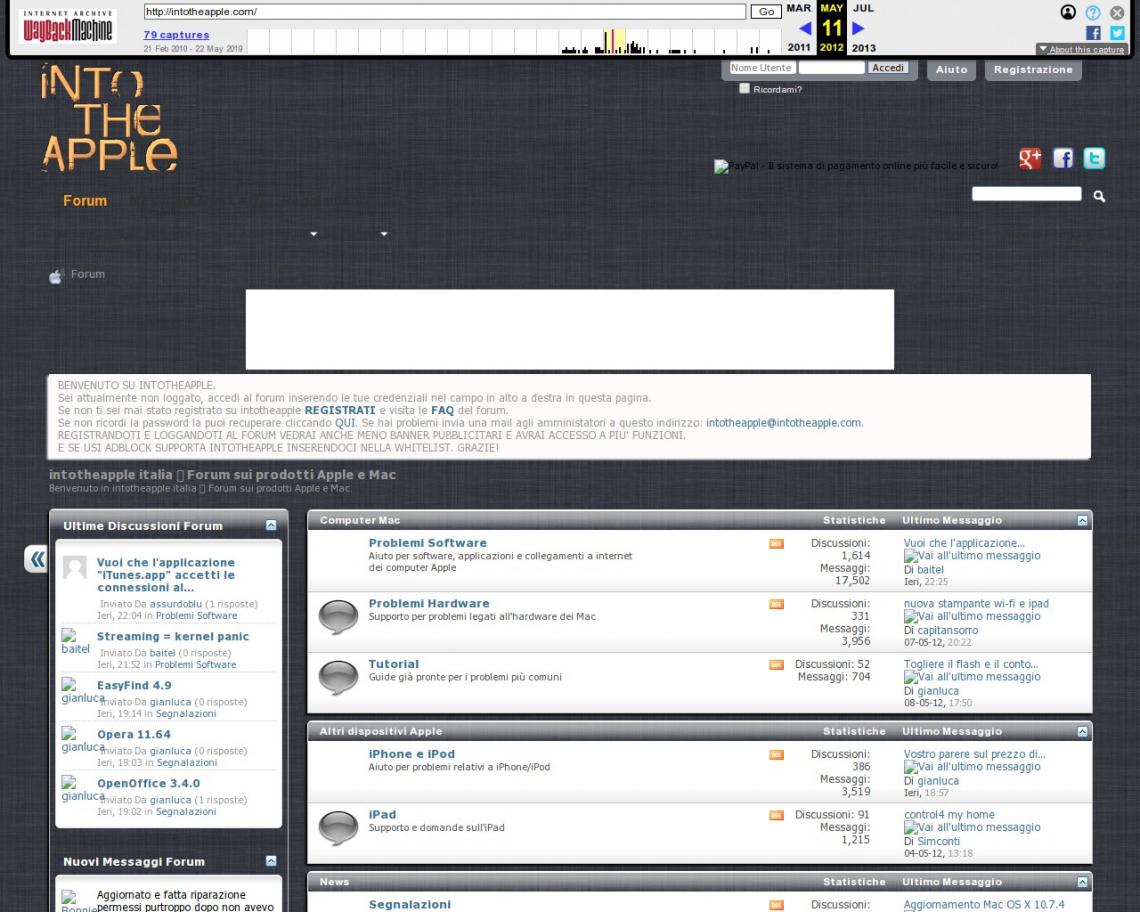Share capture on Facebook in Wayback toolbar
The image size is (1140, 912).
[1093, 33]
